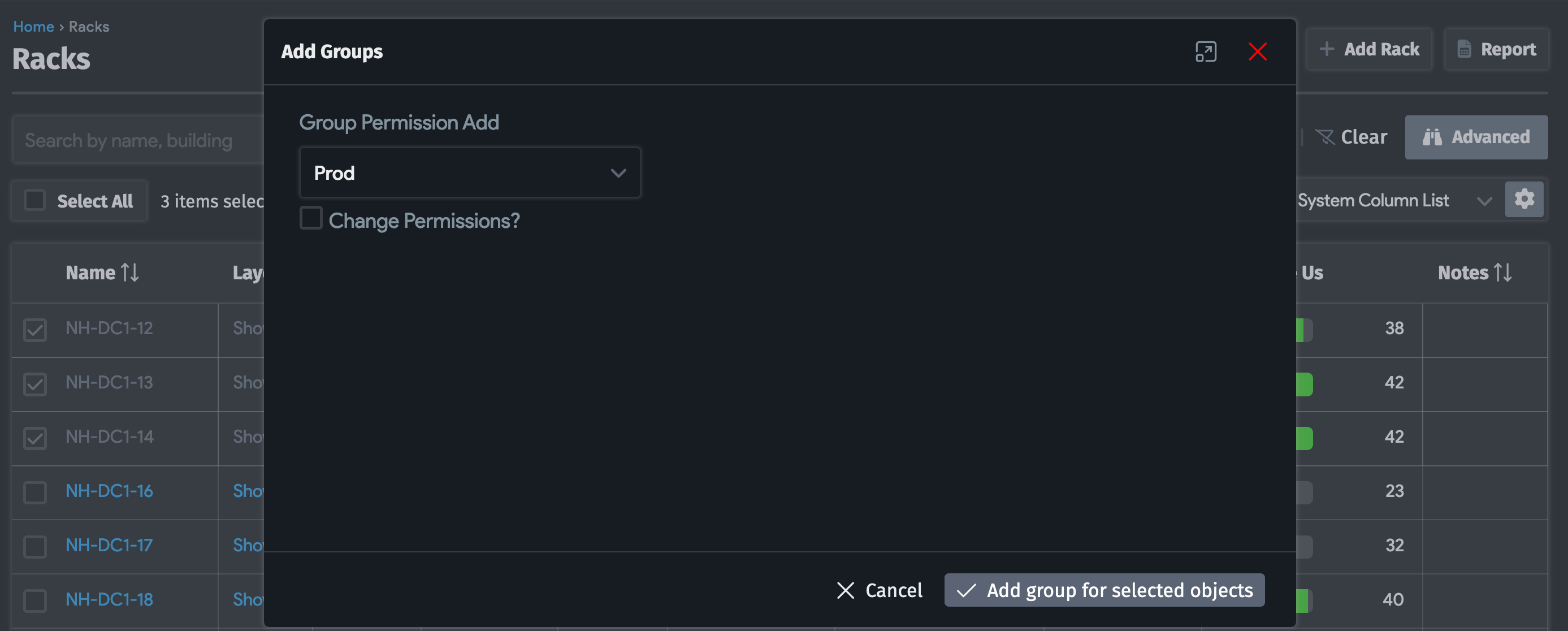The image size is (1568, 631).
Task: Sort by Notes column arrows
Action: [1502, 273]
